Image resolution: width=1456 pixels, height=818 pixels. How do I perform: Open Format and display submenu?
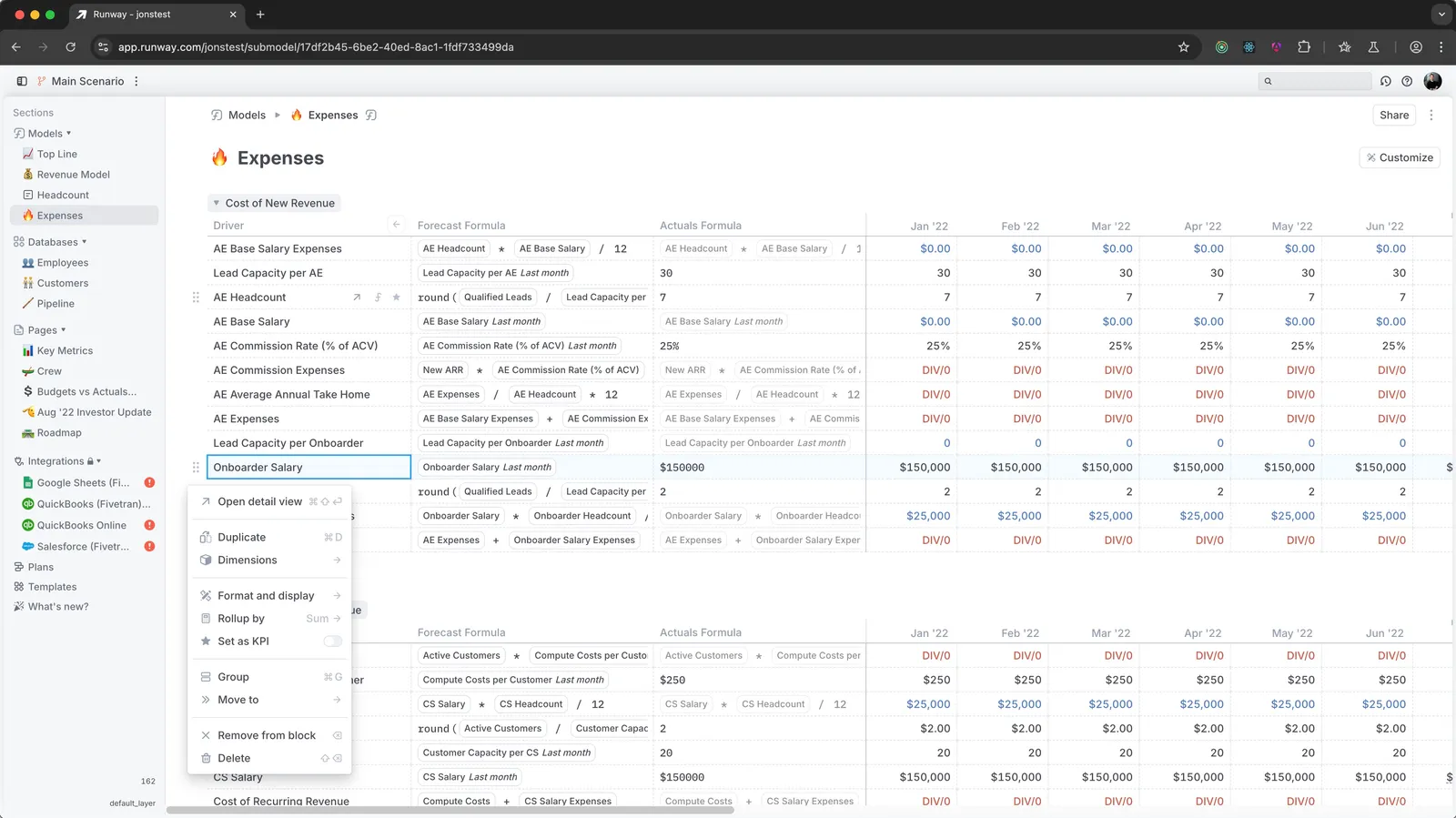click(x=269, y=596)
